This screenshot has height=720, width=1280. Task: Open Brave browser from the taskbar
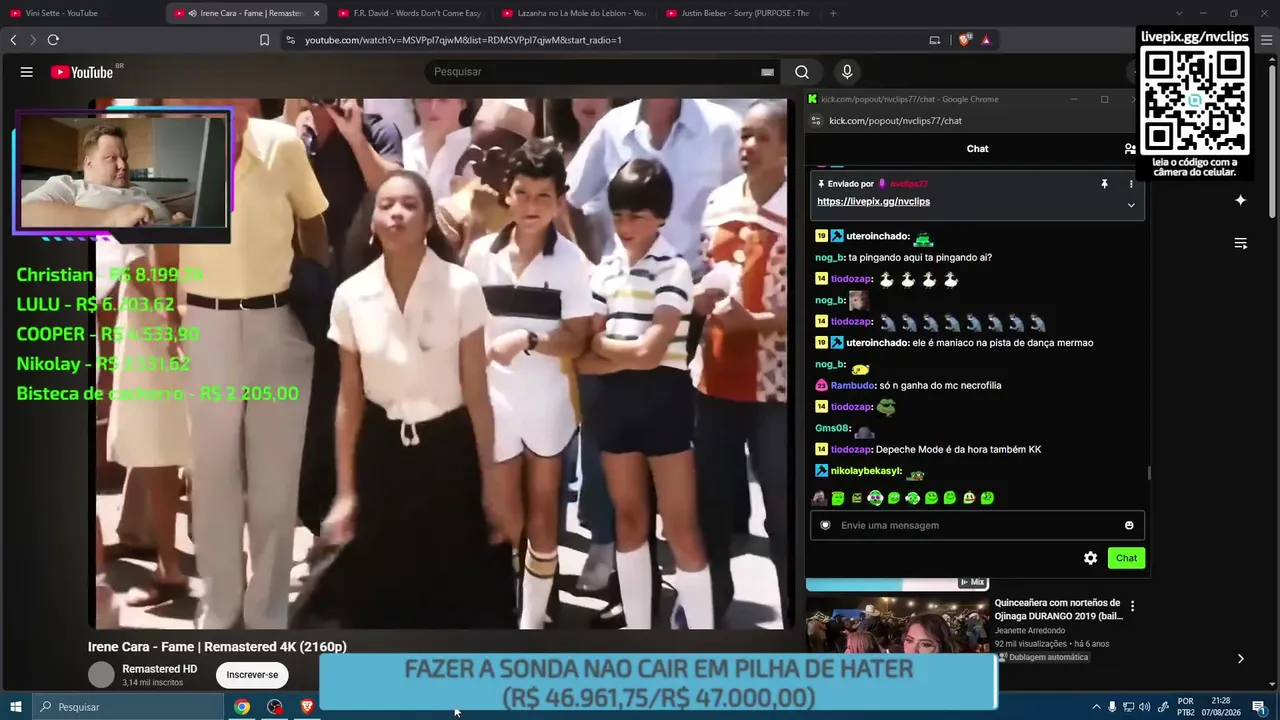[308, 707]
